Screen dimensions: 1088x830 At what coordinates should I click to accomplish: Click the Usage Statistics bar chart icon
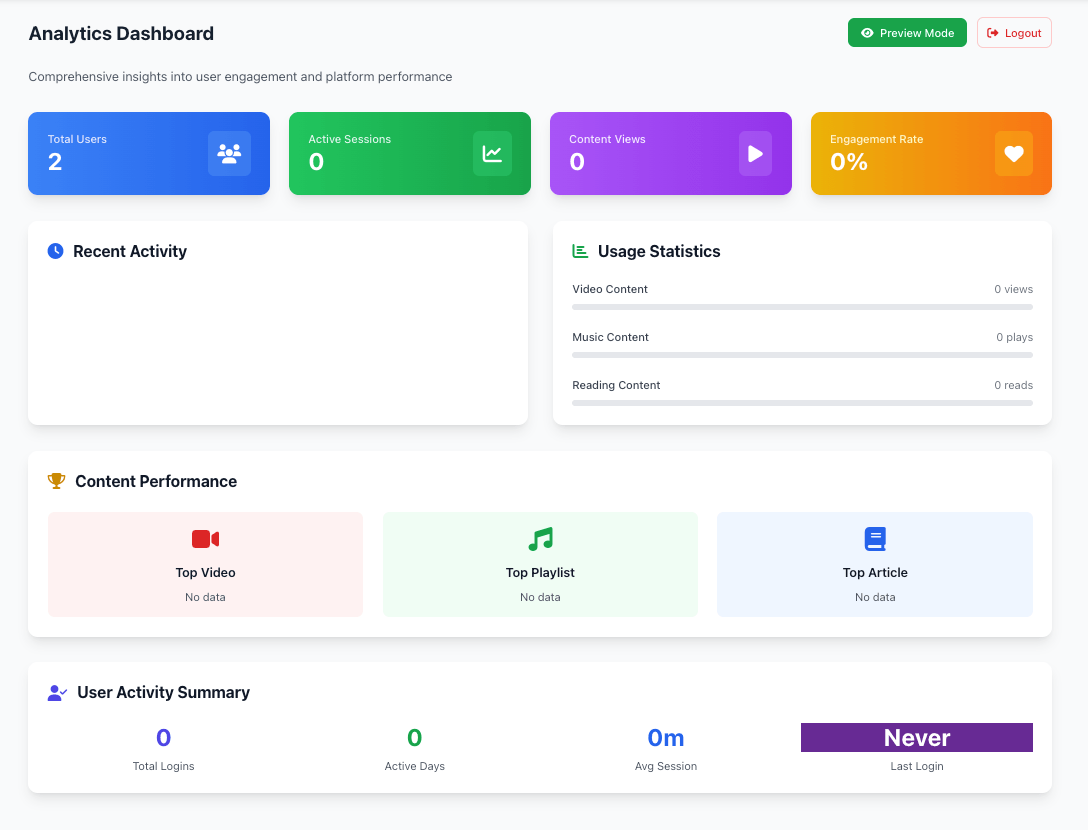pyautogui.click(x=580, y=251)
